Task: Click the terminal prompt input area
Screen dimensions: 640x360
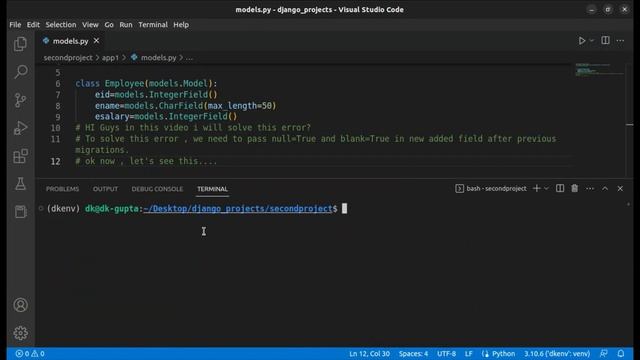Action: (x=344, y=209)
